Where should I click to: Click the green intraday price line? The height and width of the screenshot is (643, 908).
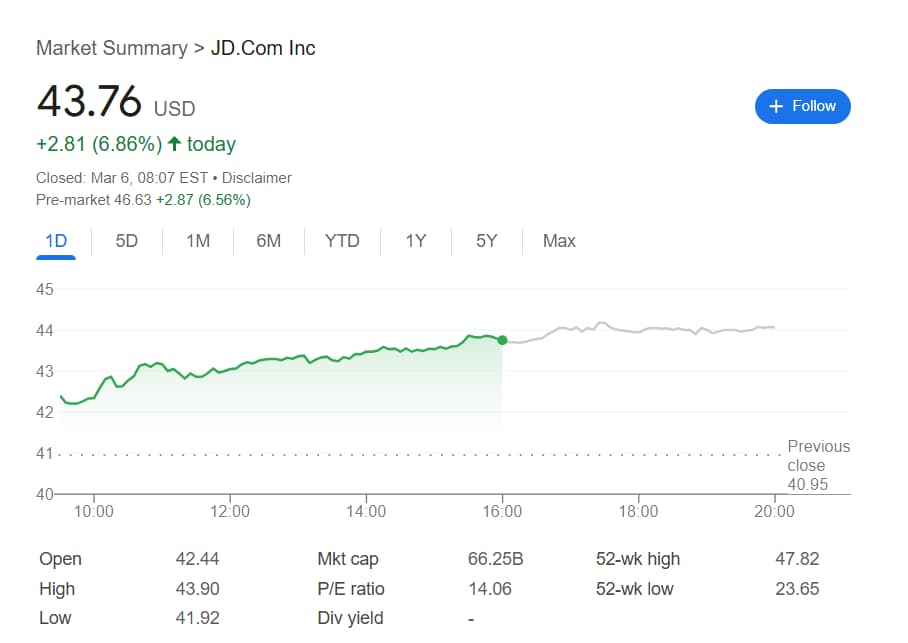(x=300, y=359)
